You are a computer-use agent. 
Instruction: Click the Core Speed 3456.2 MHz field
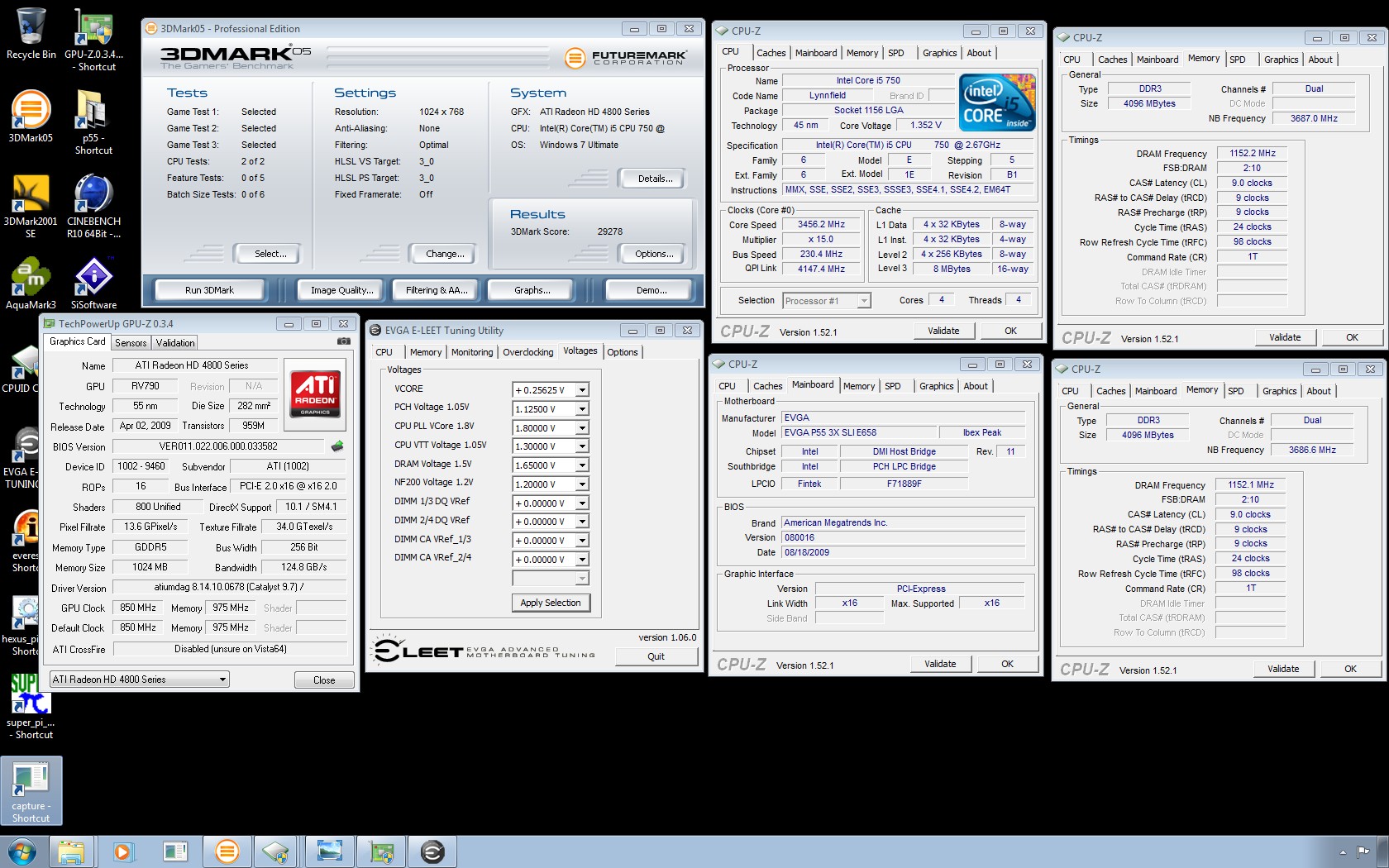click(x=821, y=225)
